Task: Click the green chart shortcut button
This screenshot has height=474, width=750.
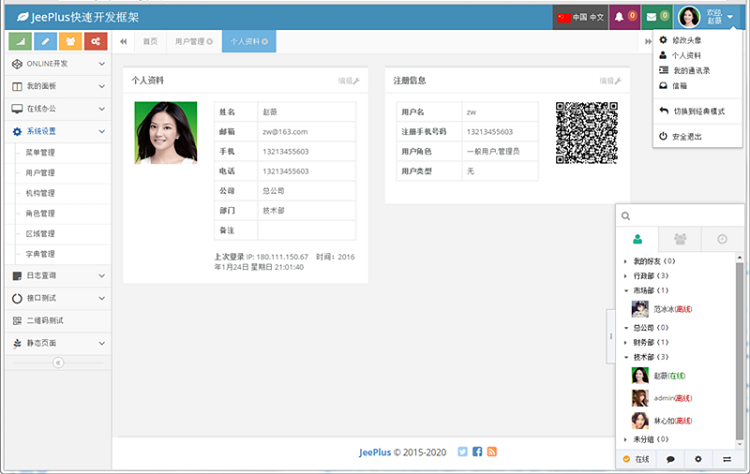Action: tap(19, 41)
